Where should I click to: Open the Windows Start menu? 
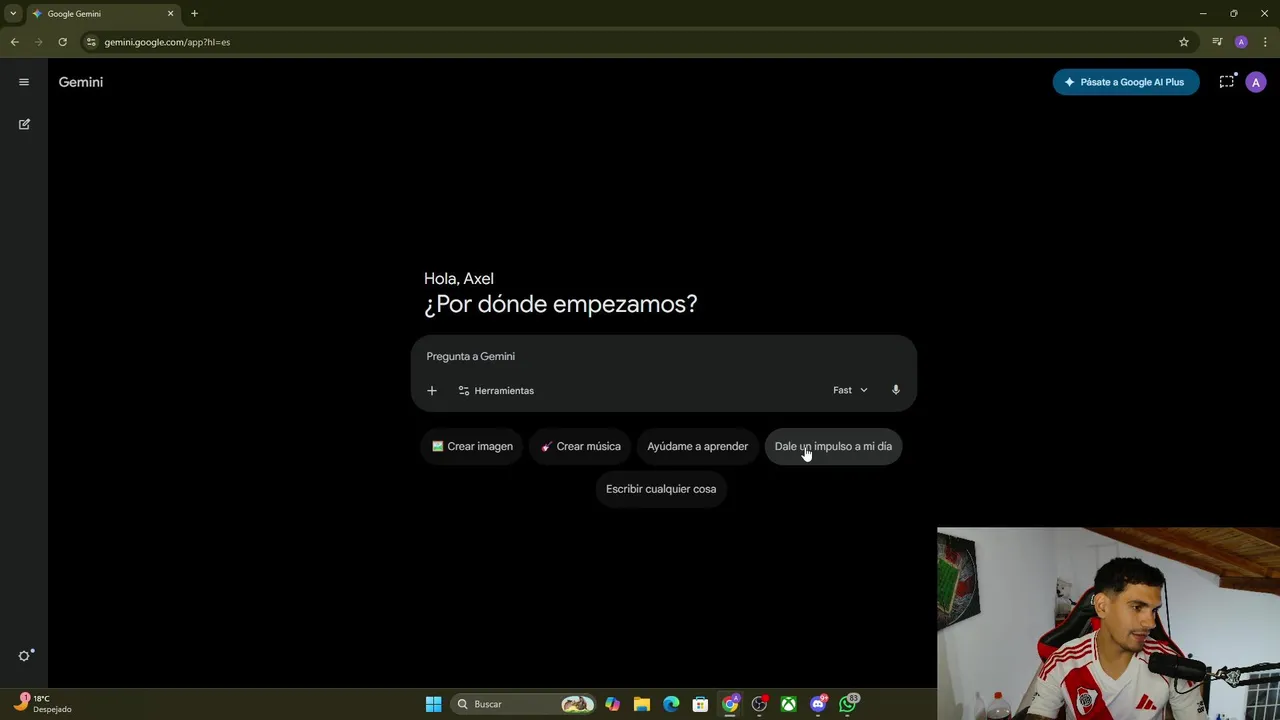[433, 704]
